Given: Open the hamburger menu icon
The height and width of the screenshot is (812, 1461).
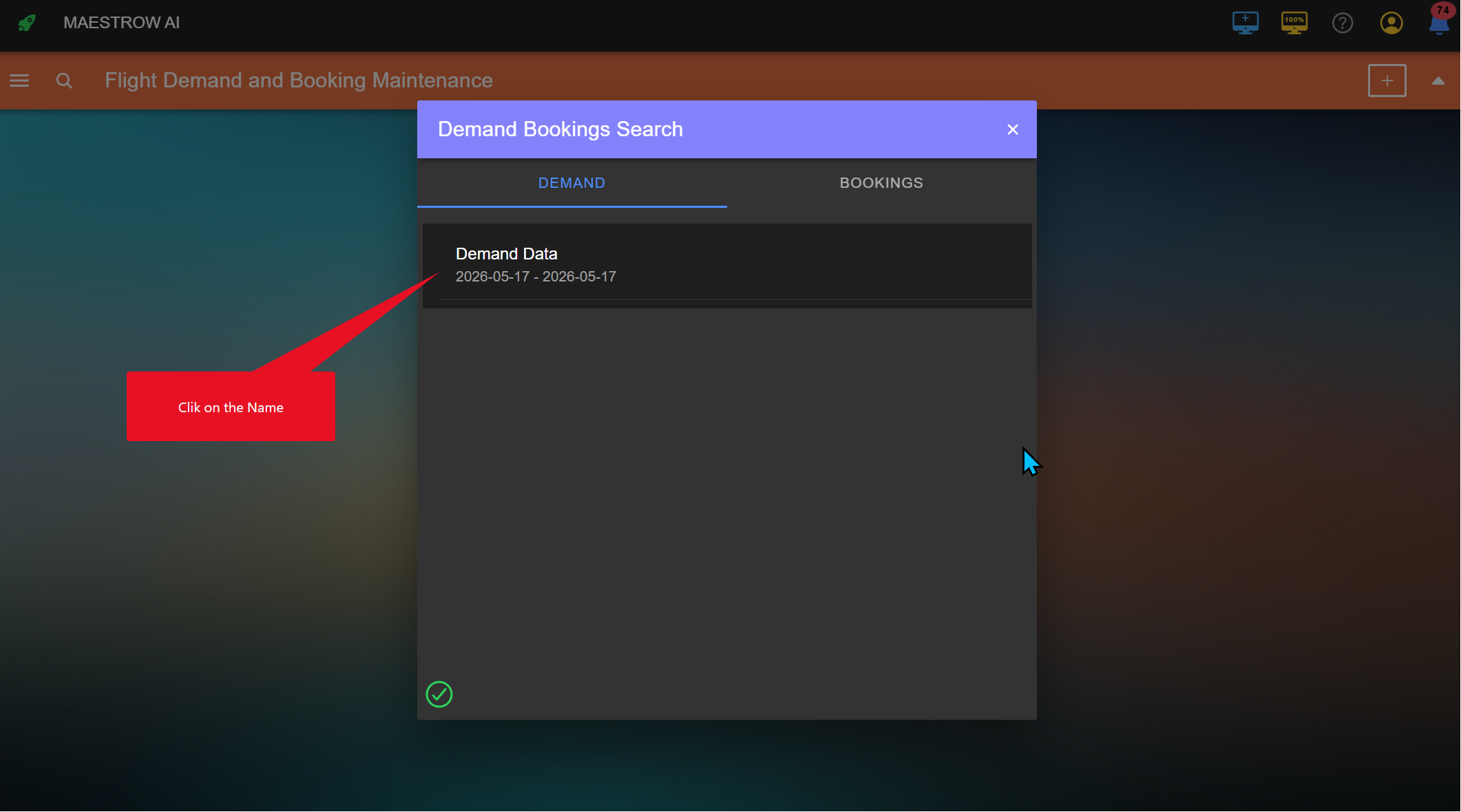Looking at the screenshot, I should point(19,81).
